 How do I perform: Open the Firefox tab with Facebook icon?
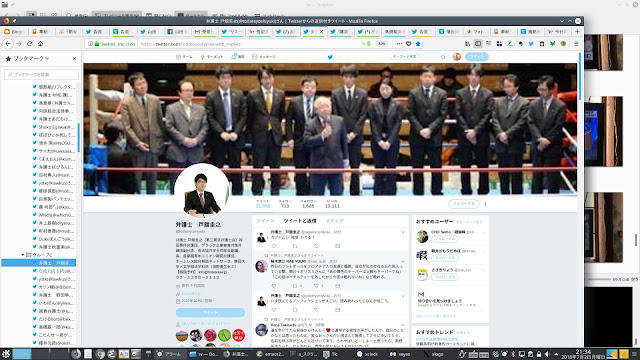(x=177, y=31)
